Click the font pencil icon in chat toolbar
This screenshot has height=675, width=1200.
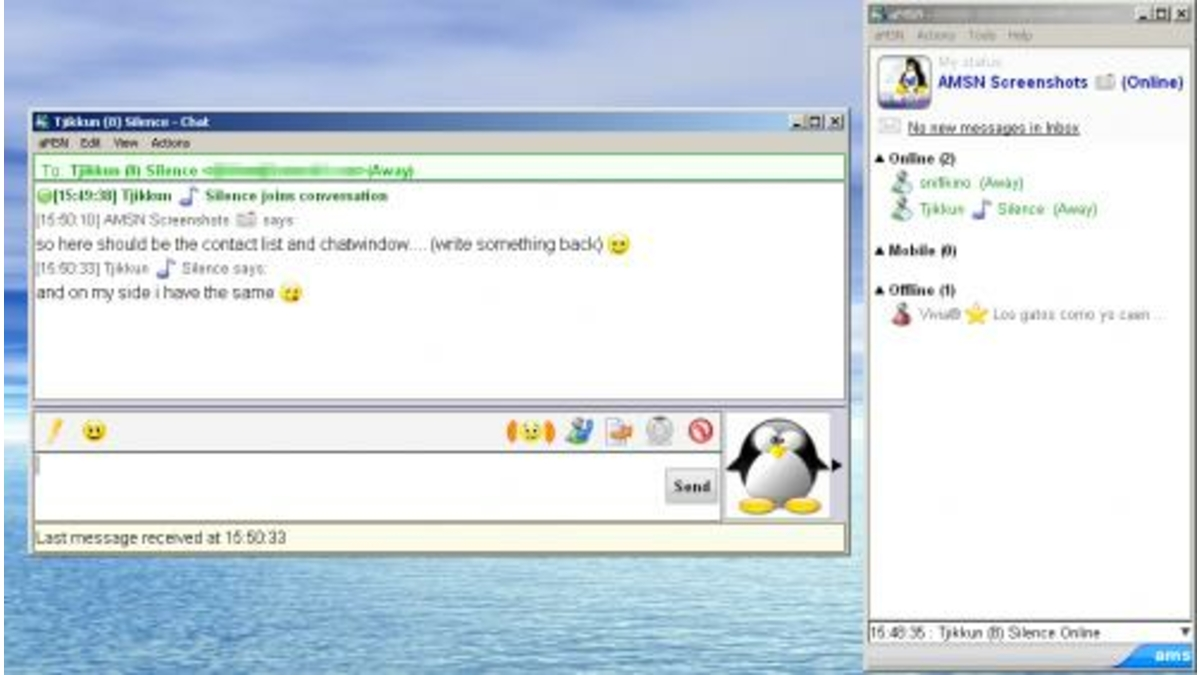55,431
